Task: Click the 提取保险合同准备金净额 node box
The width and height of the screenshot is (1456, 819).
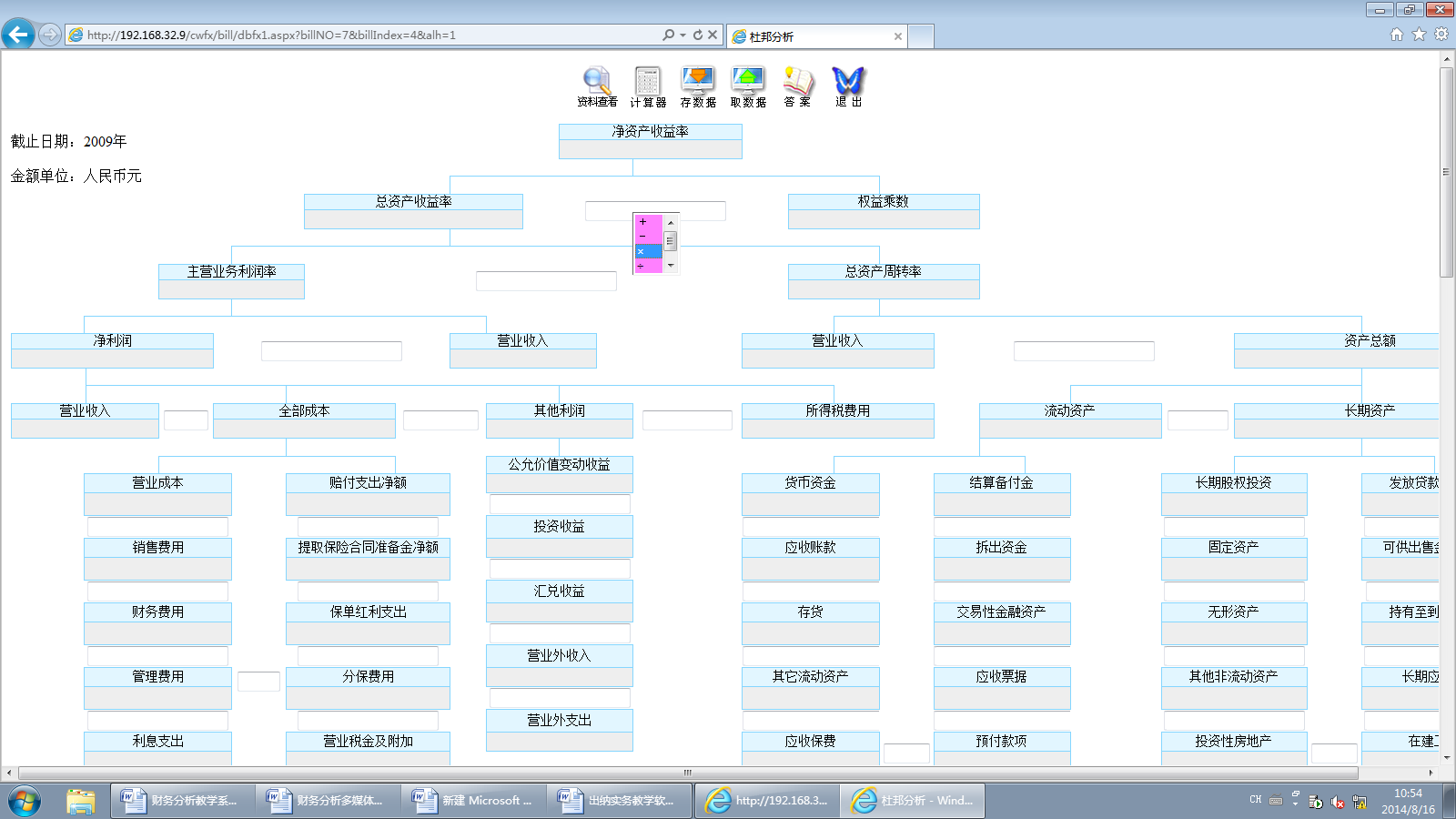Action: (x=368, y=559)
